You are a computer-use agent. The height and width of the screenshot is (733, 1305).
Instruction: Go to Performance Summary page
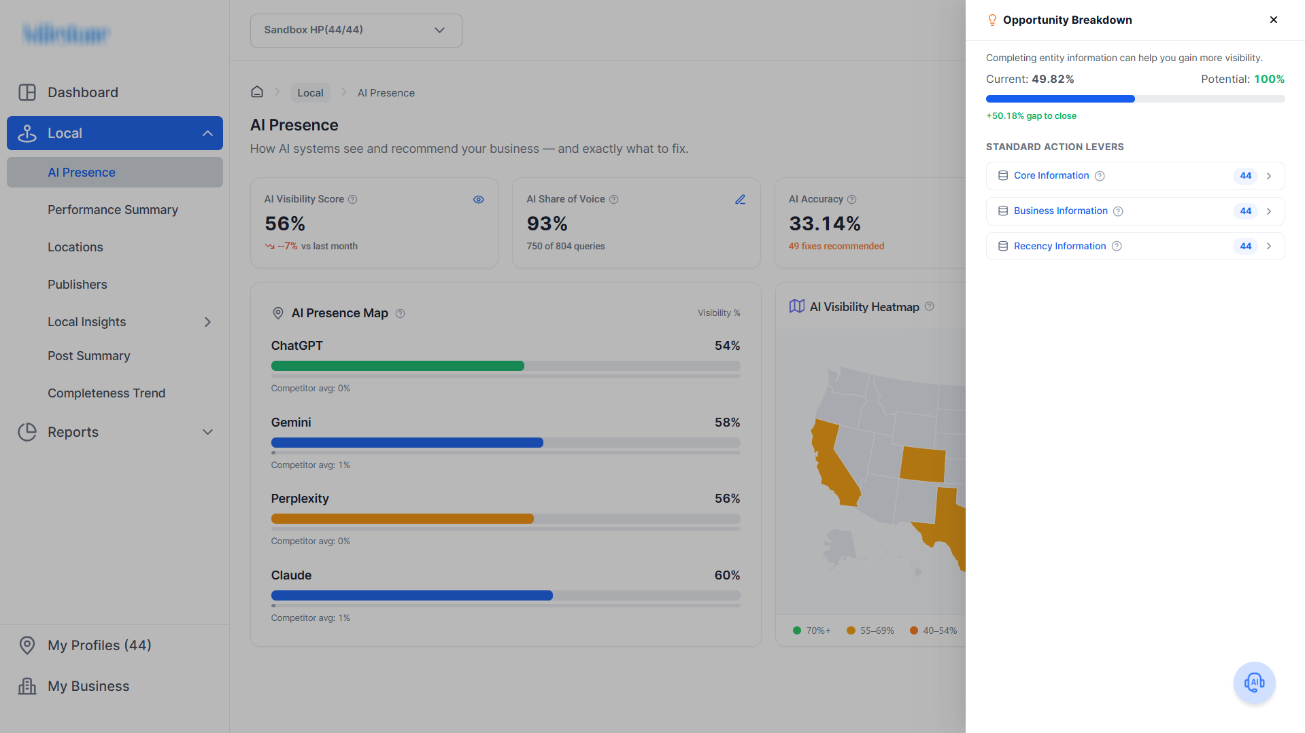(113, 210)
